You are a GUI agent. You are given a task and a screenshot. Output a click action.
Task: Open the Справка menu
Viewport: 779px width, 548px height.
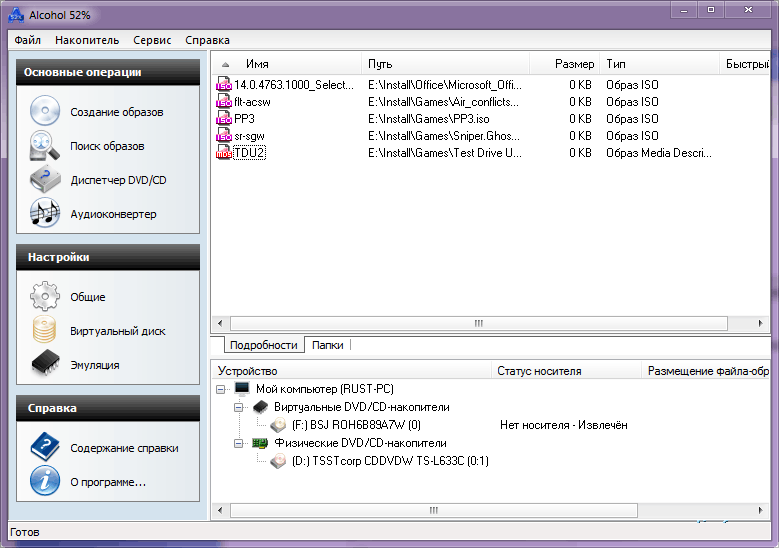207,40
